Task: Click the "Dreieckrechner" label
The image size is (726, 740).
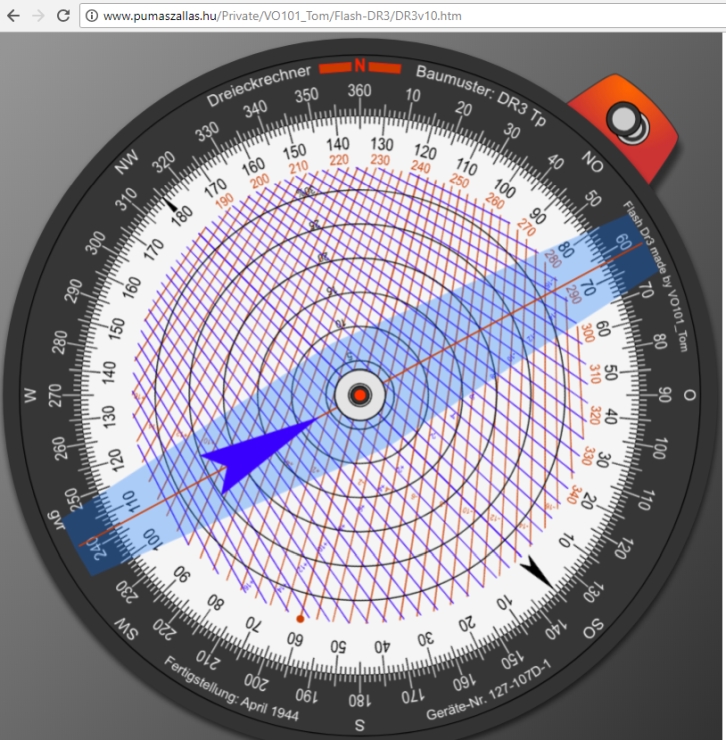Action: coord(259,85)
